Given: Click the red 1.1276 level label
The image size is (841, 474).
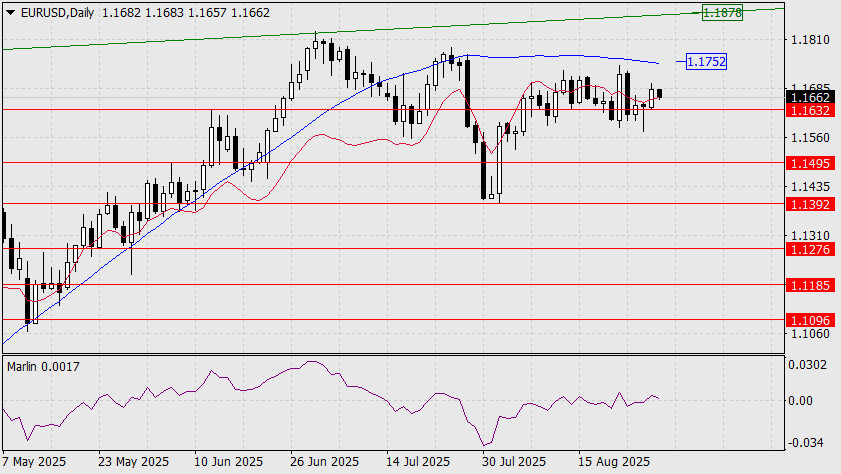Looking at the screenshot, I should coord(810,249).
